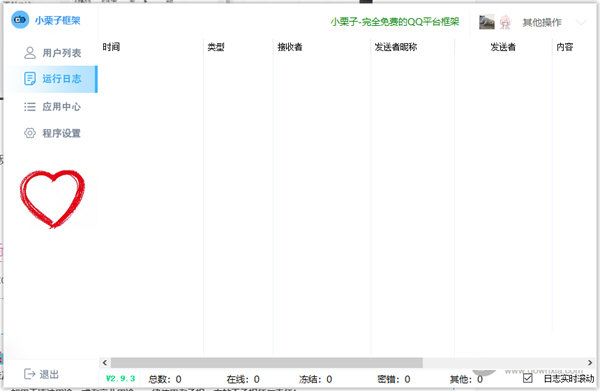
Task: Click the V2.9.3 version label
Action: click(x=121, y=379)
